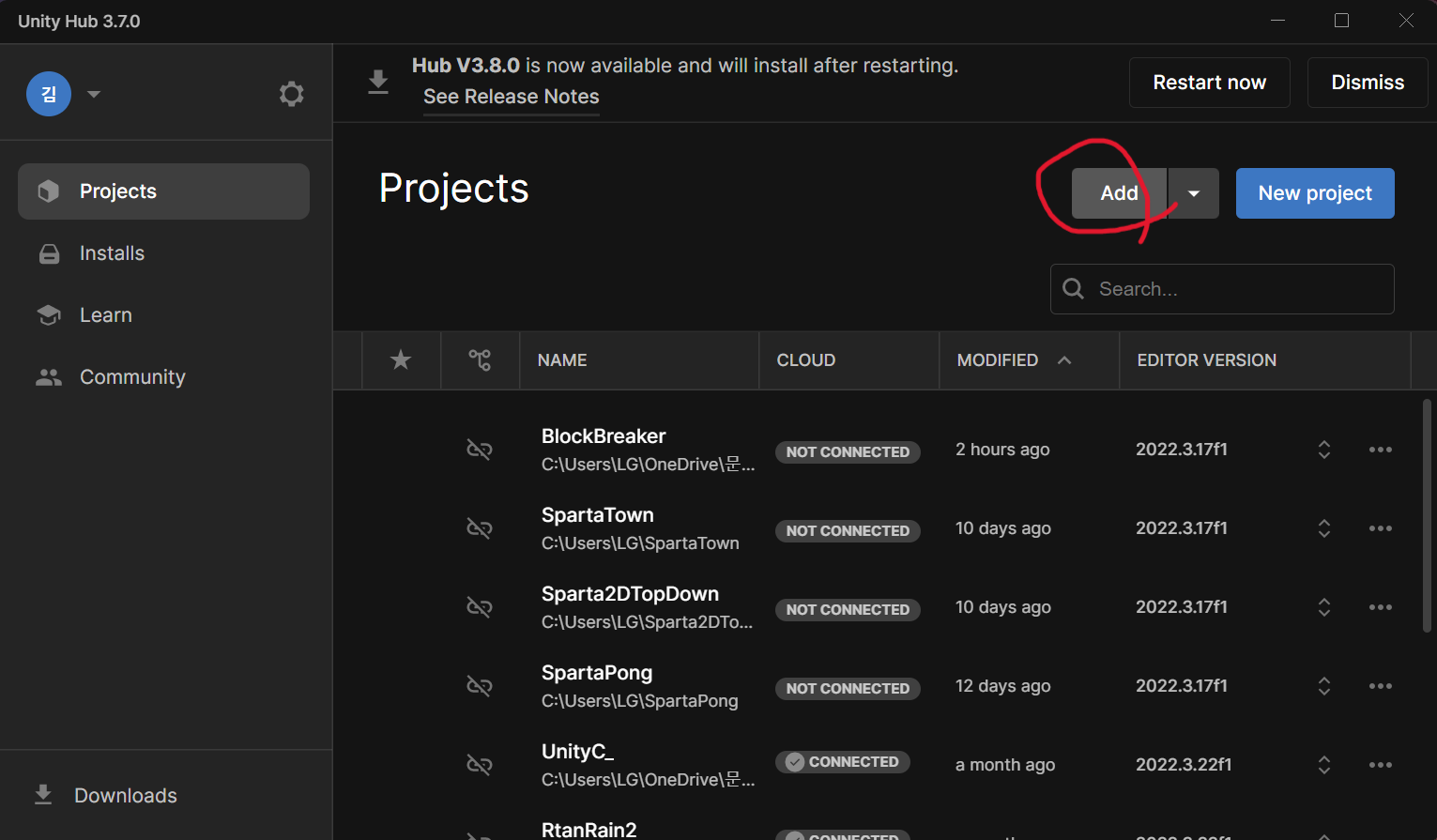1437x840 pixels.
Task: Change SpartaTown's editor version selector
Action: pos(1324,528)
